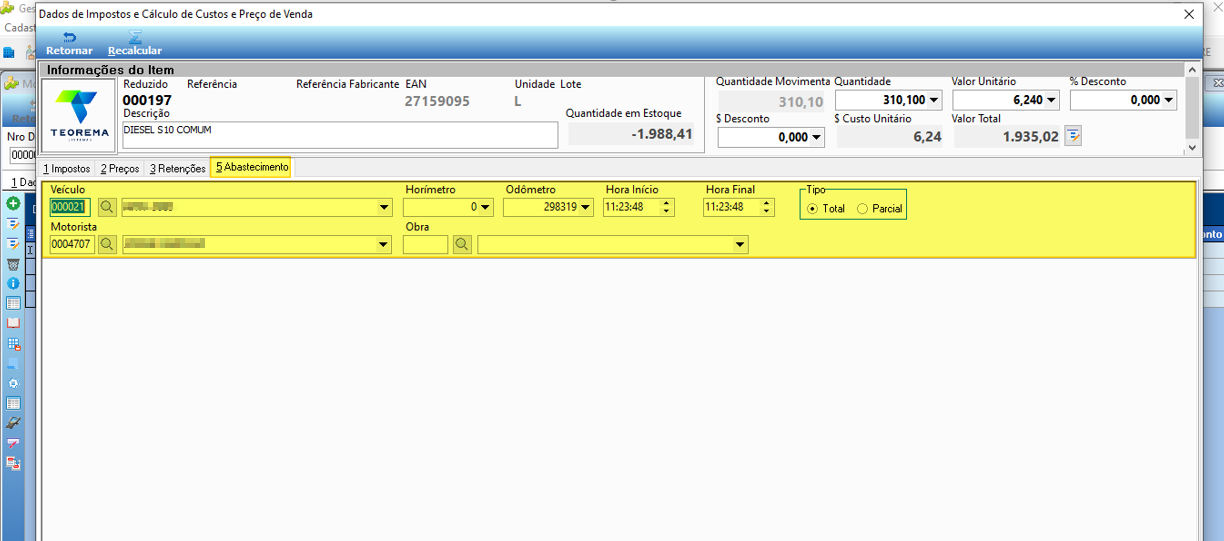Click the Obra code input field
The image size is (1224, 541).
[425, 244]
